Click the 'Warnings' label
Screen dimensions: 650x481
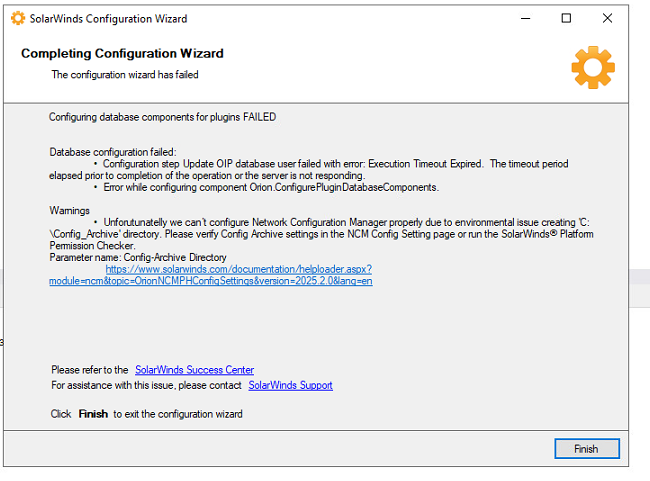[69, 211]
